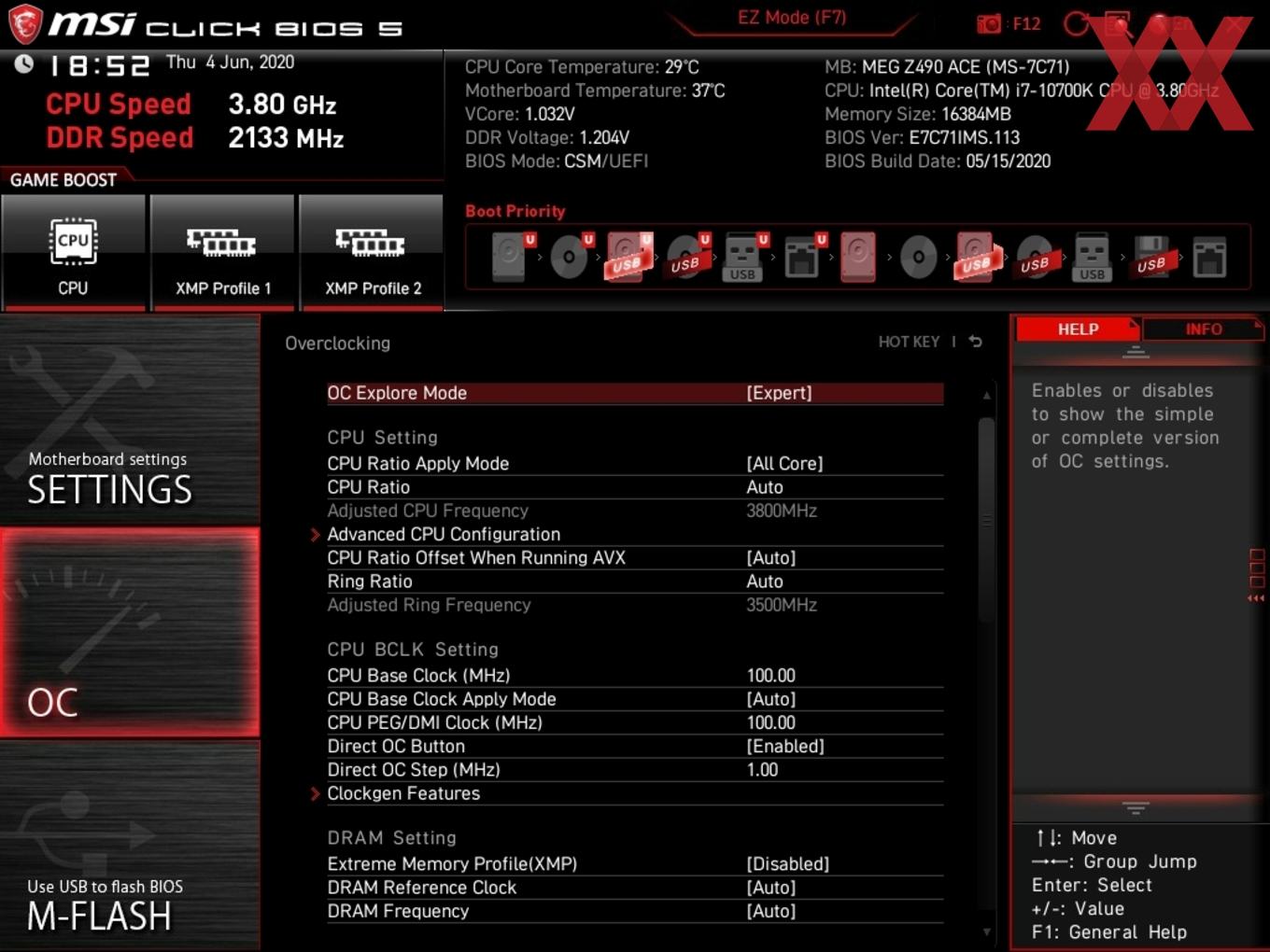Switch to the HELP tab
The height and width of the screenshot is (952, 1270).
click(1078, 329)
